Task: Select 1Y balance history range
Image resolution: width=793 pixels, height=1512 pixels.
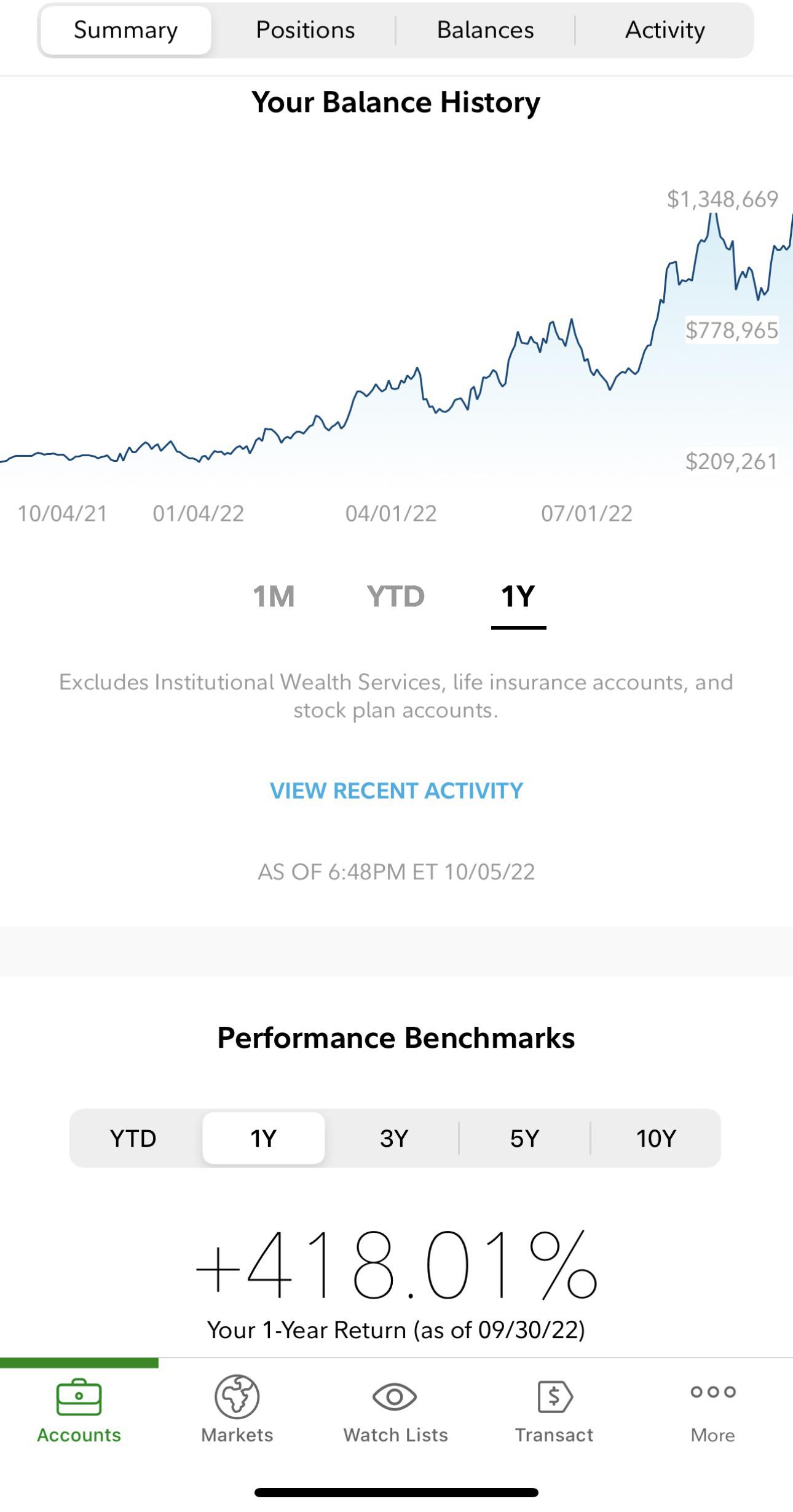Action: coord(518,596)
